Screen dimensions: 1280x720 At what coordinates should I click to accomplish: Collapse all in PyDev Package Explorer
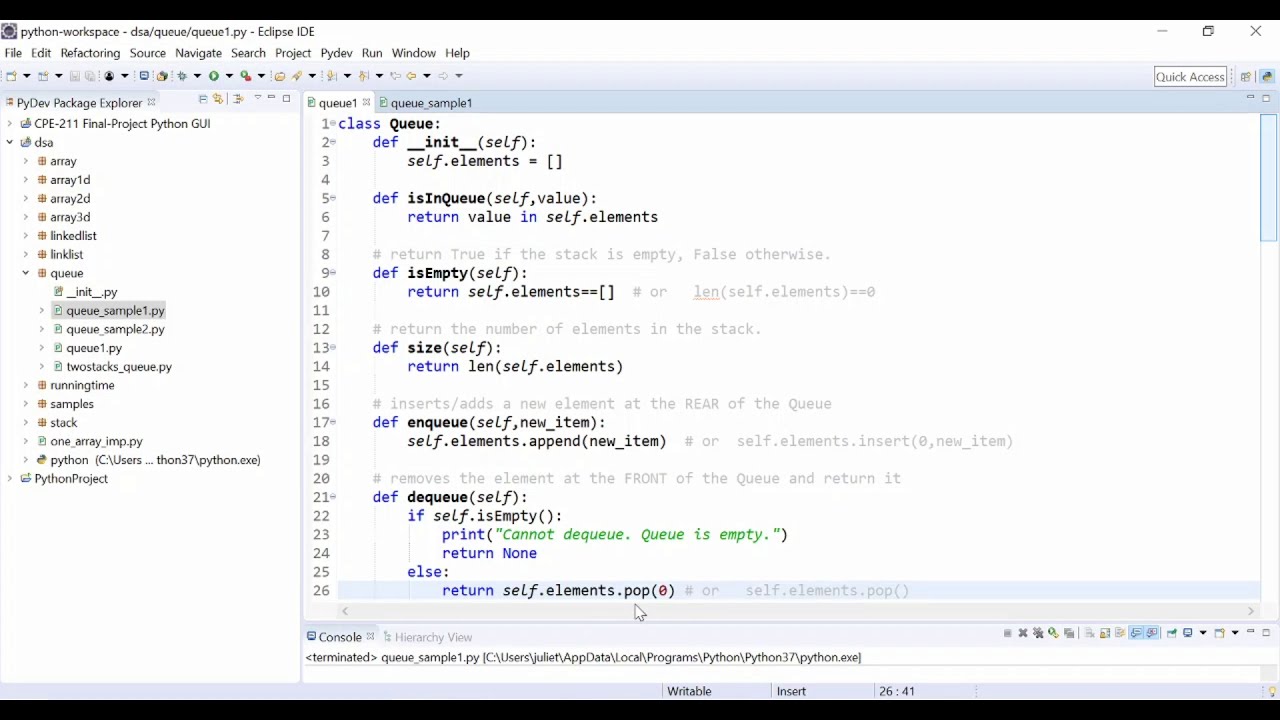pyautogui.click(x=203, y=99)
